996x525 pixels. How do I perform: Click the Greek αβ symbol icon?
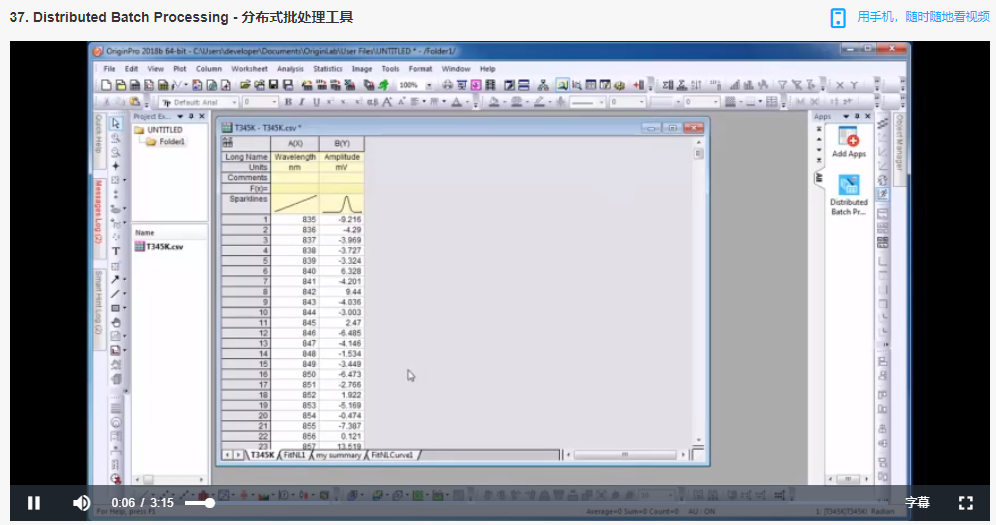click(372, 102)
